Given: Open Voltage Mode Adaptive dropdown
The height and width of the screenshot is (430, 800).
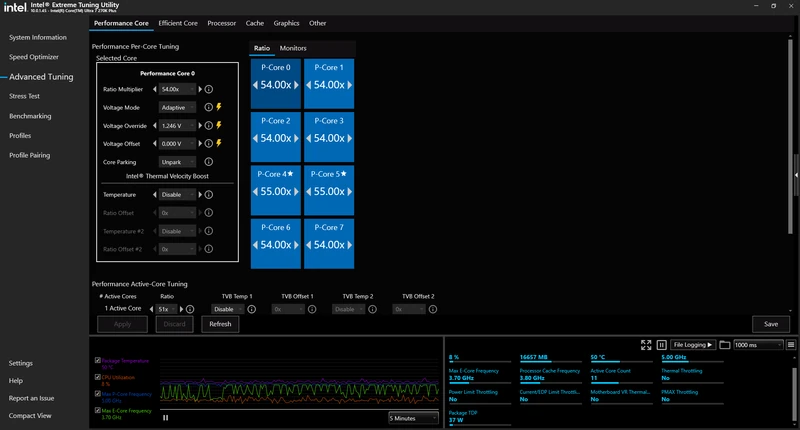Looking at the screenshot, I should point(177,108).
